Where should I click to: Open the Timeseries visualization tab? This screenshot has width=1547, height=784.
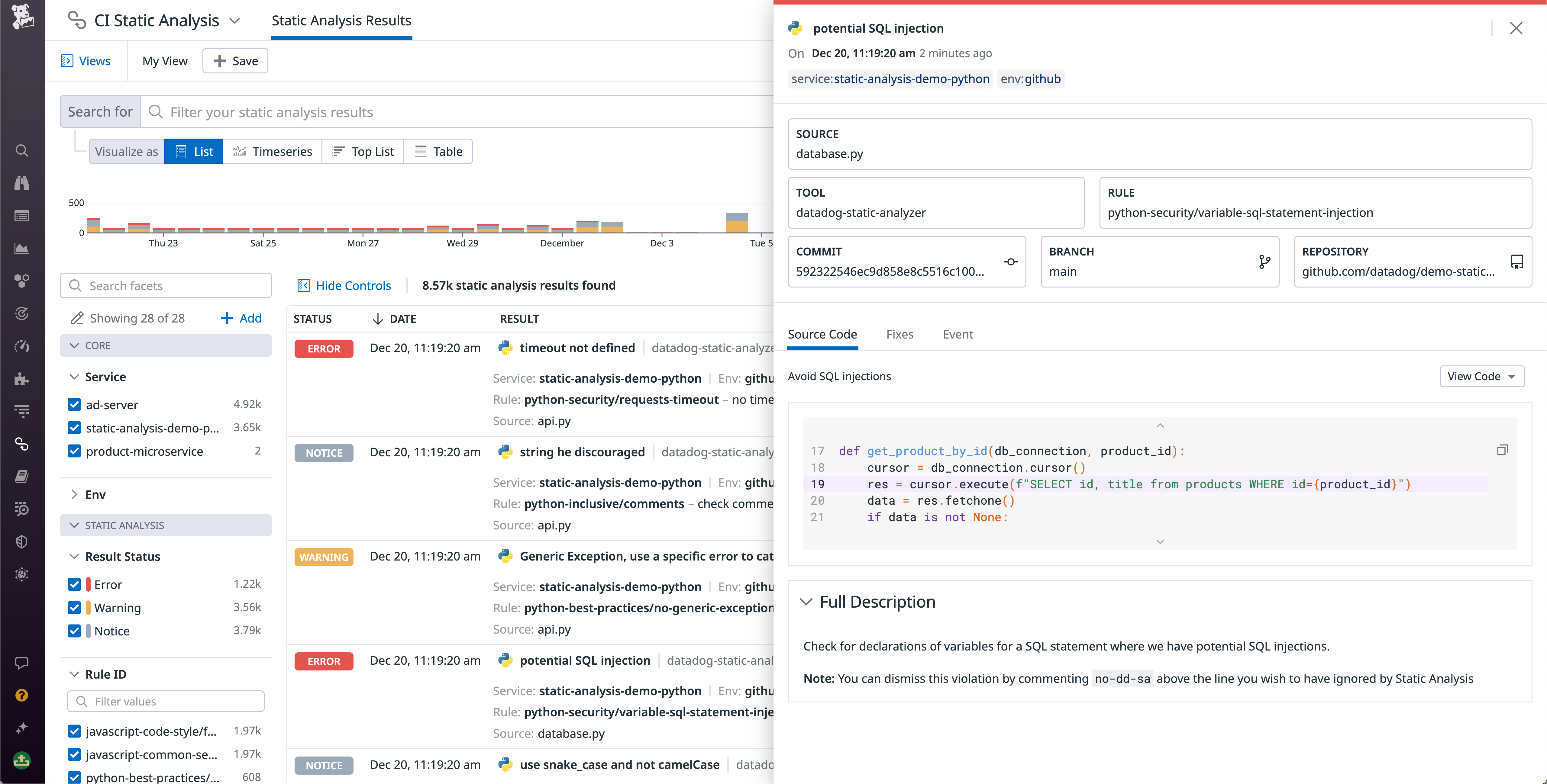(x=273, y=151)
